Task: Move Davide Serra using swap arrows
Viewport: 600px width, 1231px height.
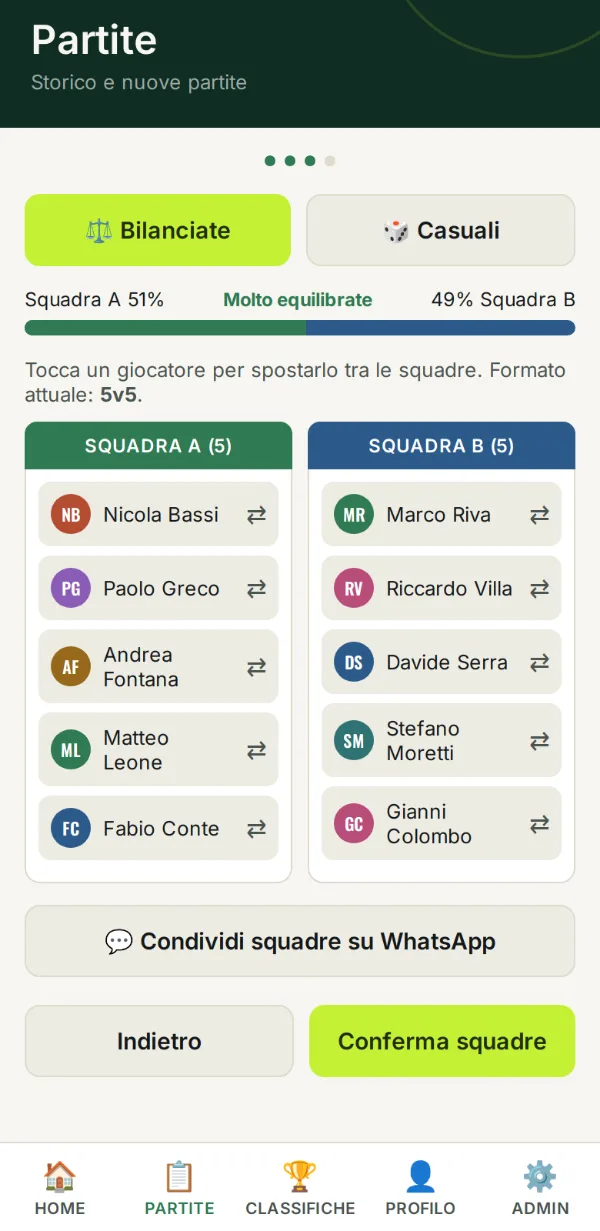Action: pos(540,662)
